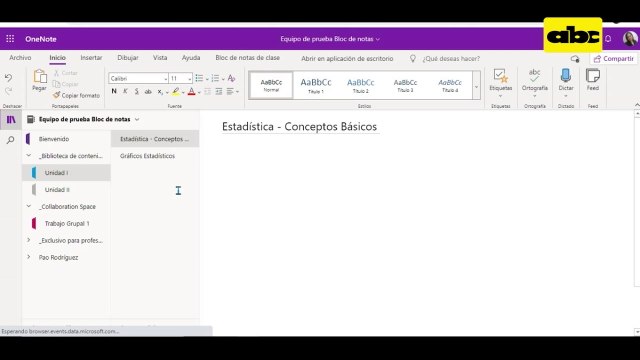This screenshot has width=640, height=360.
Task: Expand the styles gallery arrow
Action: click(x=476, y=86)
